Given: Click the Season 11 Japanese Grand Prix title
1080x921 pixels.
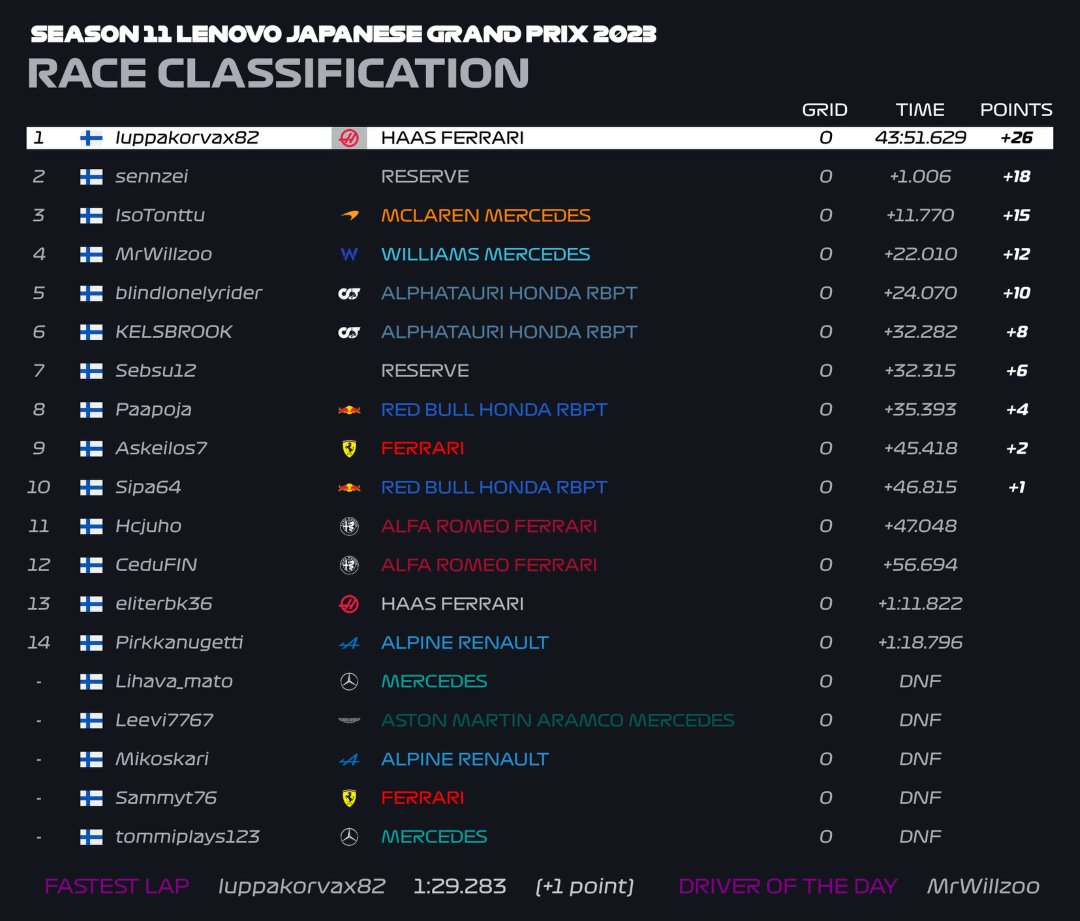Looking at the screenshot, I should 343,34.
